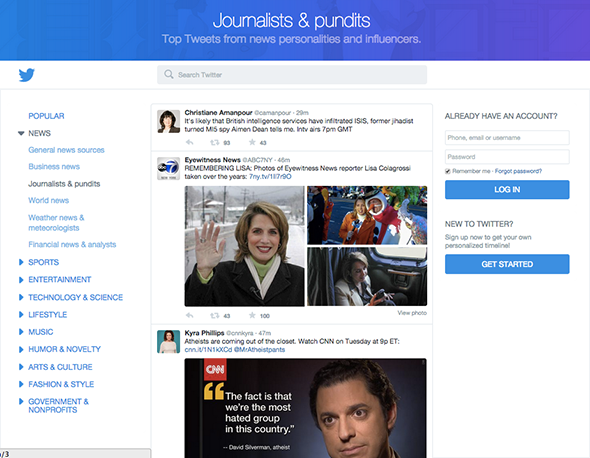
Task: Open Weather news & meteorologists
Action: (x=56, y=222)
